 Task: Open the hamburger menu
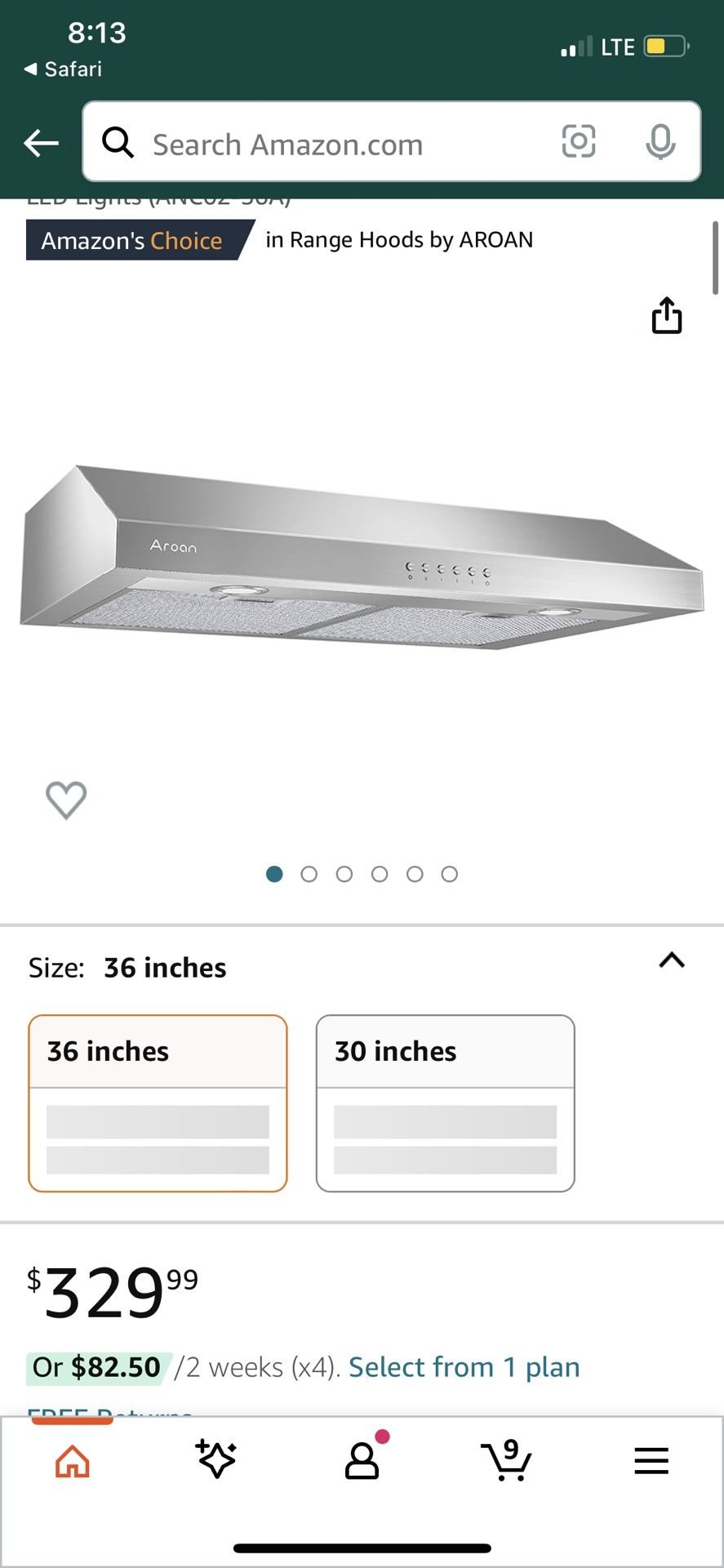point(651,1462)
